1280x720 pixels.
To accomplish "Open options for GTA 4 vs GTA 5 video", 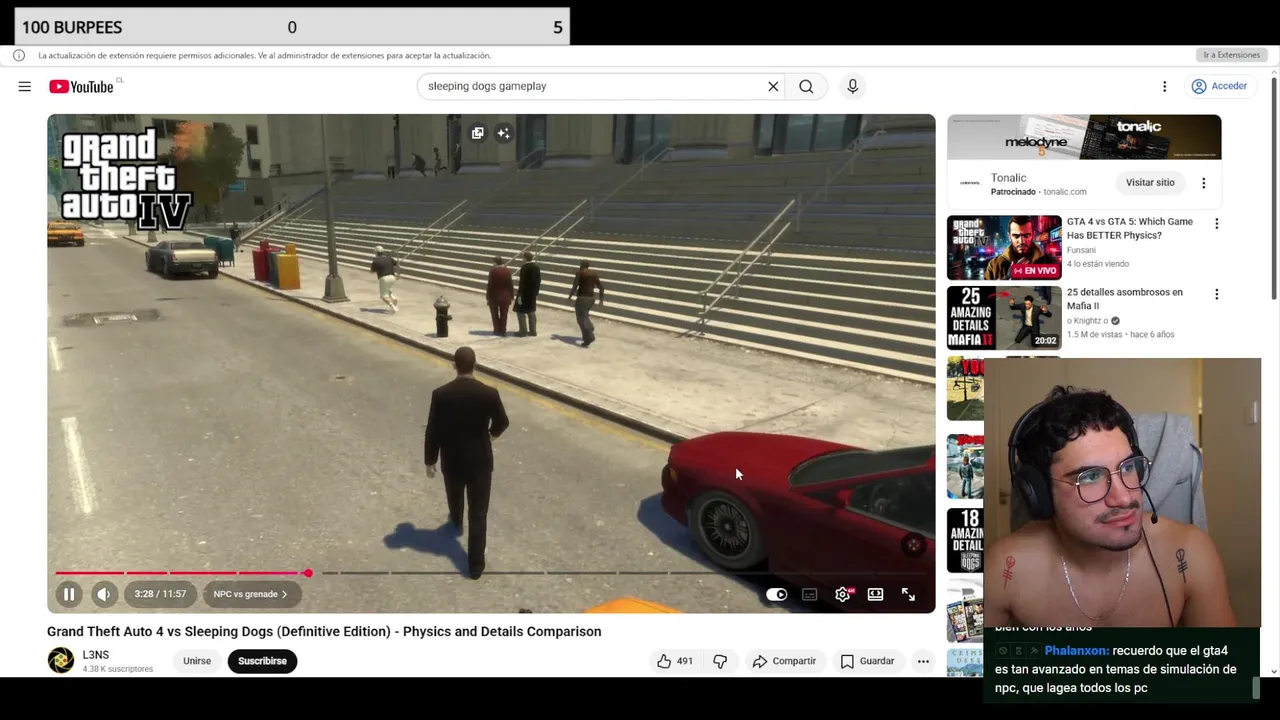I will (1216, 223).
